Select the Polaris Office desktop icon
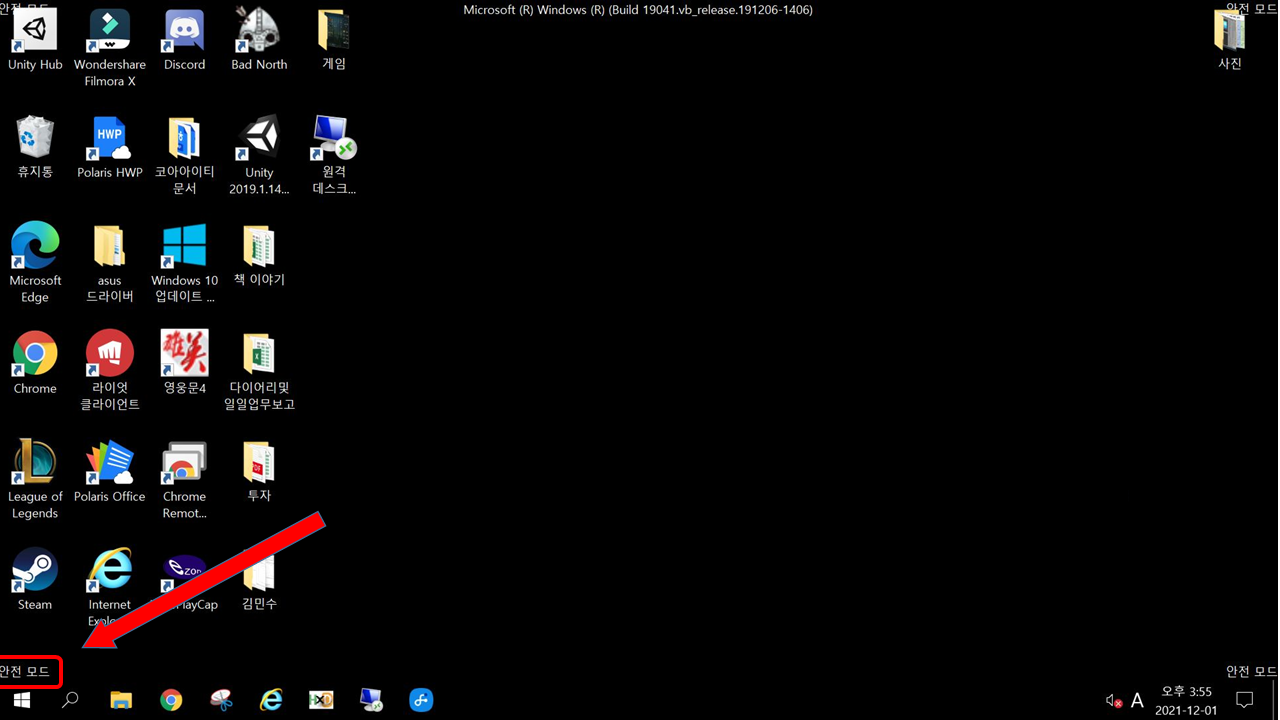This screenshot has width=1280, height=720. [110, 472]
